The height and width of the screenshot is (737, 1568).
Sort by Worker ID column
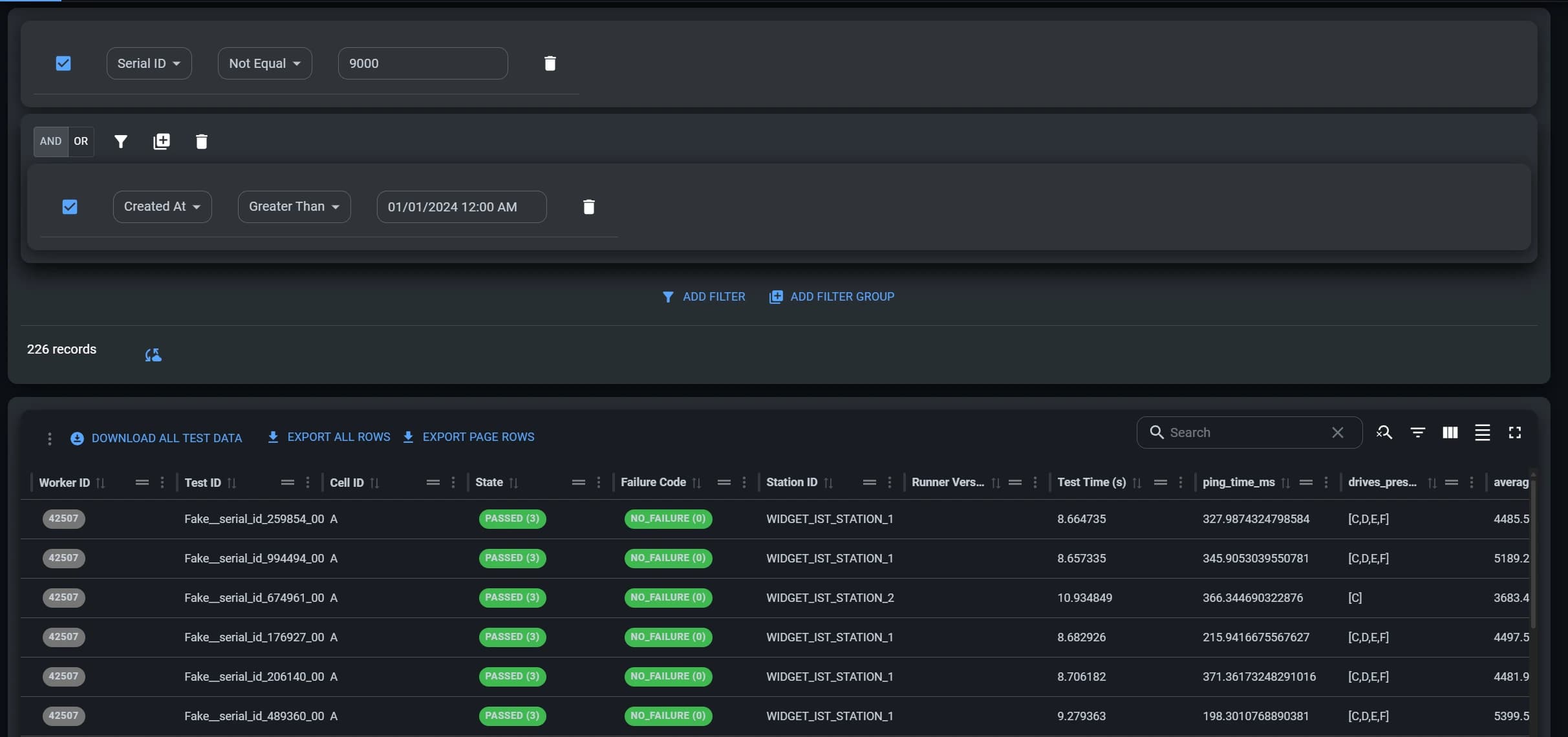point(100,483)
